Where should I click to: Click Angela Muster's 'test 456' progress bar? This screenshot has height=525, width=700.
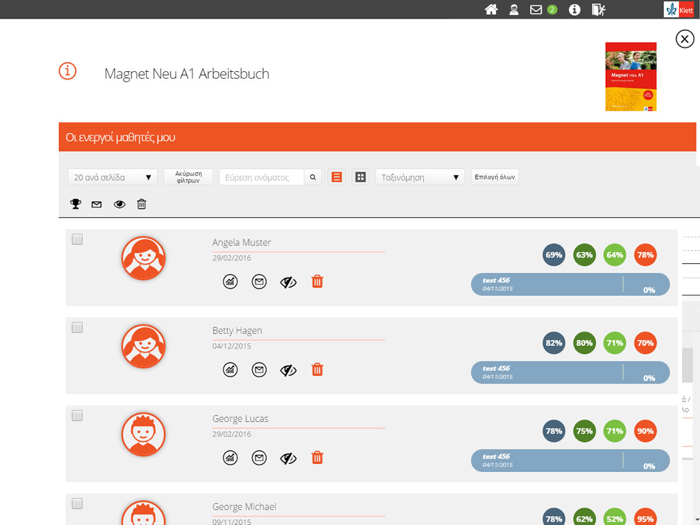click(x=570, y=284)
